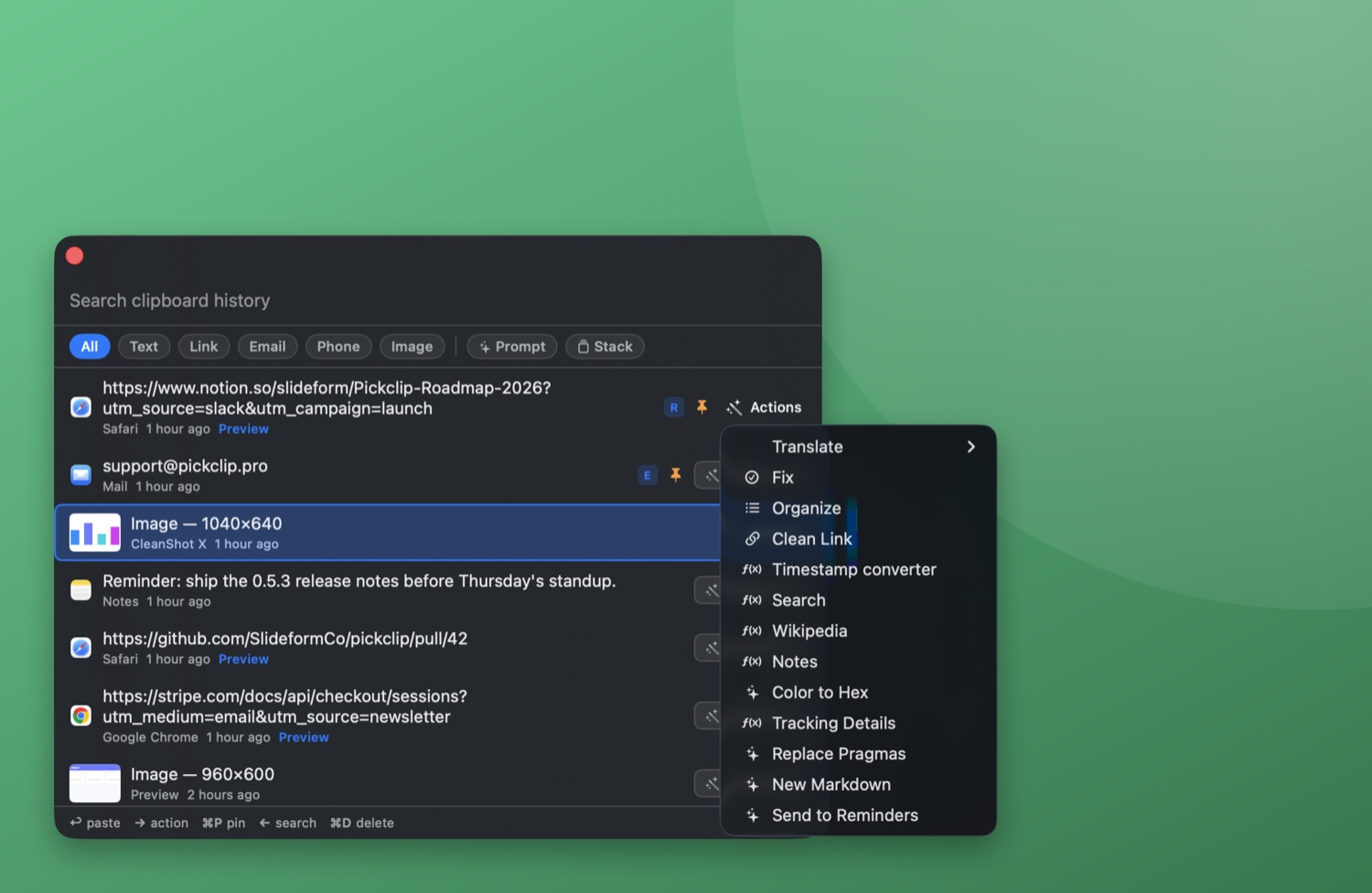
Task: Select Replace Pragmas action
Action: (858, 754)
